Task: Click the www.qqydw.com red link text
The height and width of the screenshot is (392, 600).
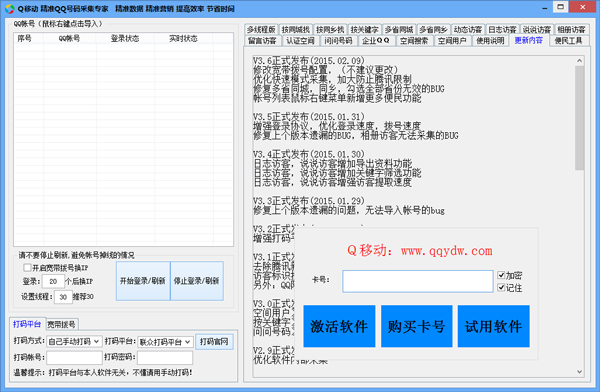Action: click(447, 251)
